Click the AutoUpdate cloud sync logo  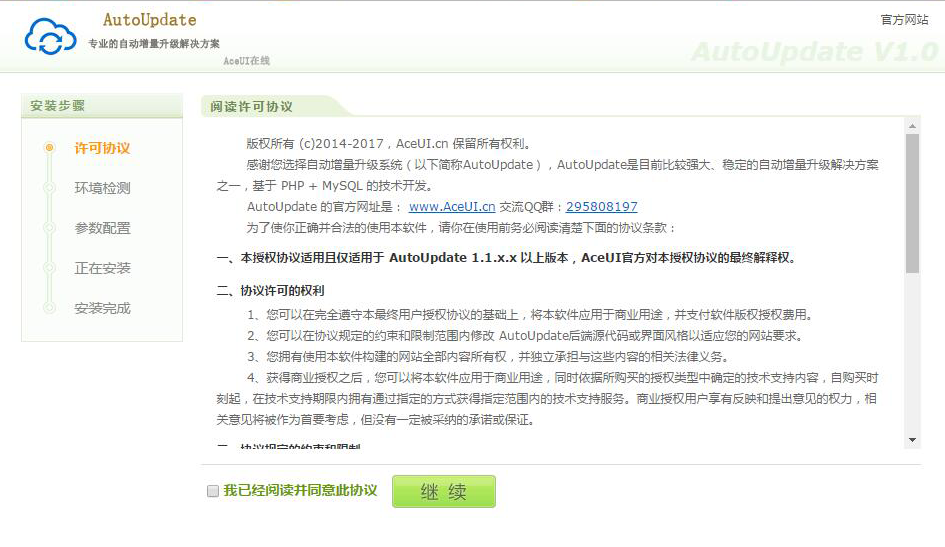(51, 36)
